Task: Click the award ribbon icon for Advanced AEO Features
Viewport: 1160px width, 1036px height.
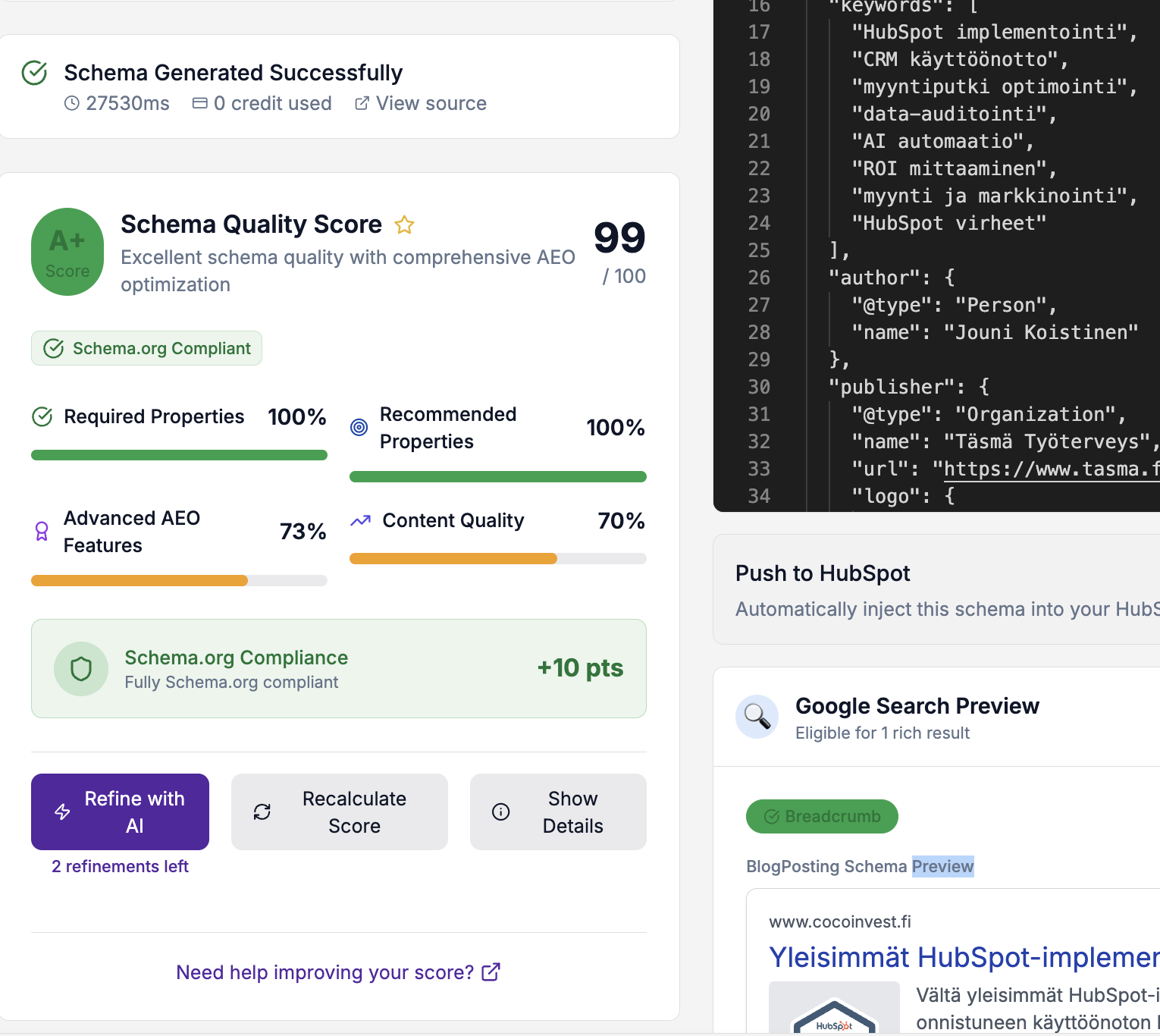Action: coord(42,532)
